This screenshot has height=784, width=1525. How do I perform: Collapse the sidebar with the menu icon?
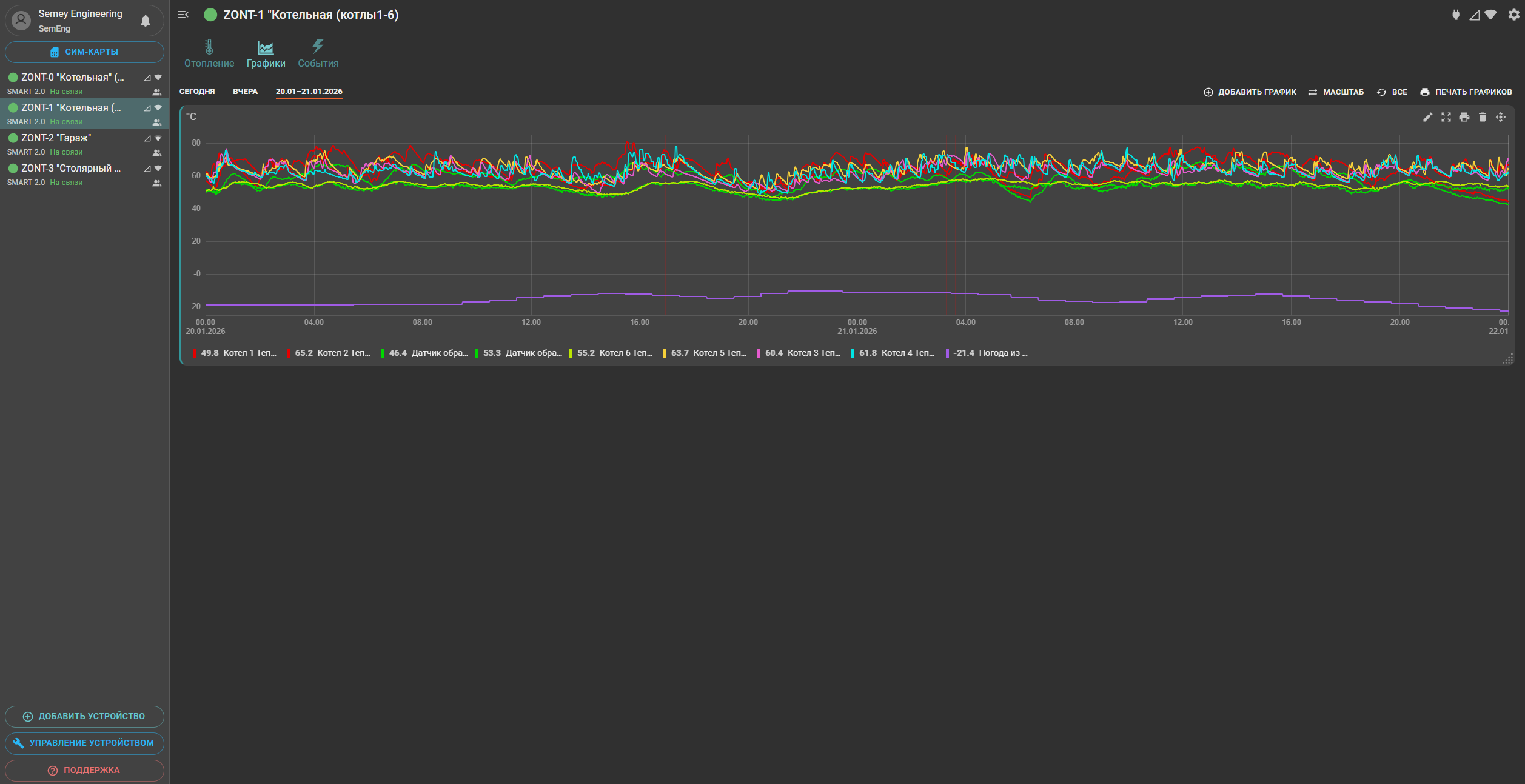tap(183, 15)
